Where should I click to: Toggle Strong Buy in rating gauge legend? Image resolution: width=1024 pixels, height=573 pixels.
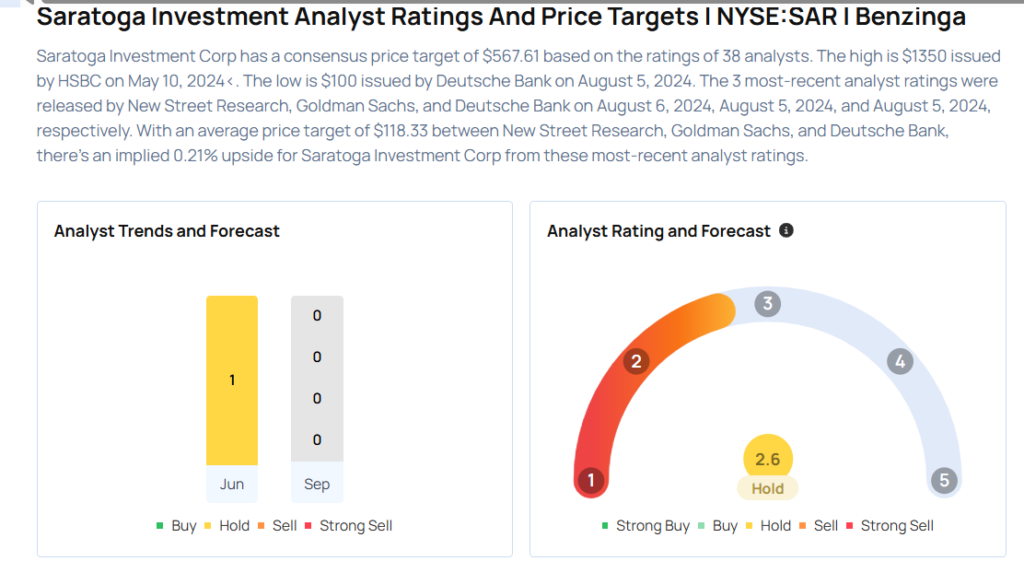click(x=645, y=526)
